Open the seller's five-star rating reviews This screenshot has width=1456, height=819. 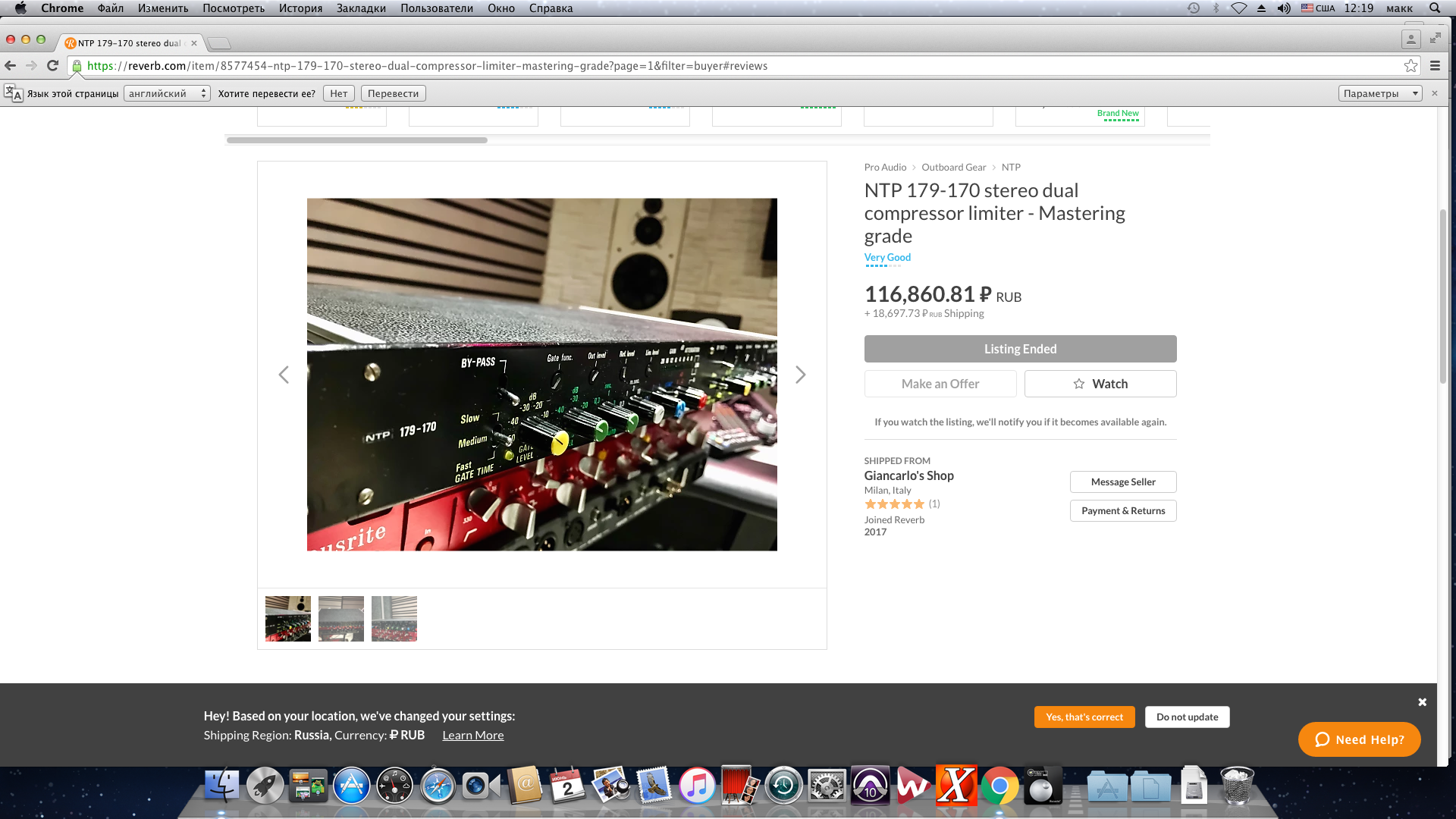[895, 504]
